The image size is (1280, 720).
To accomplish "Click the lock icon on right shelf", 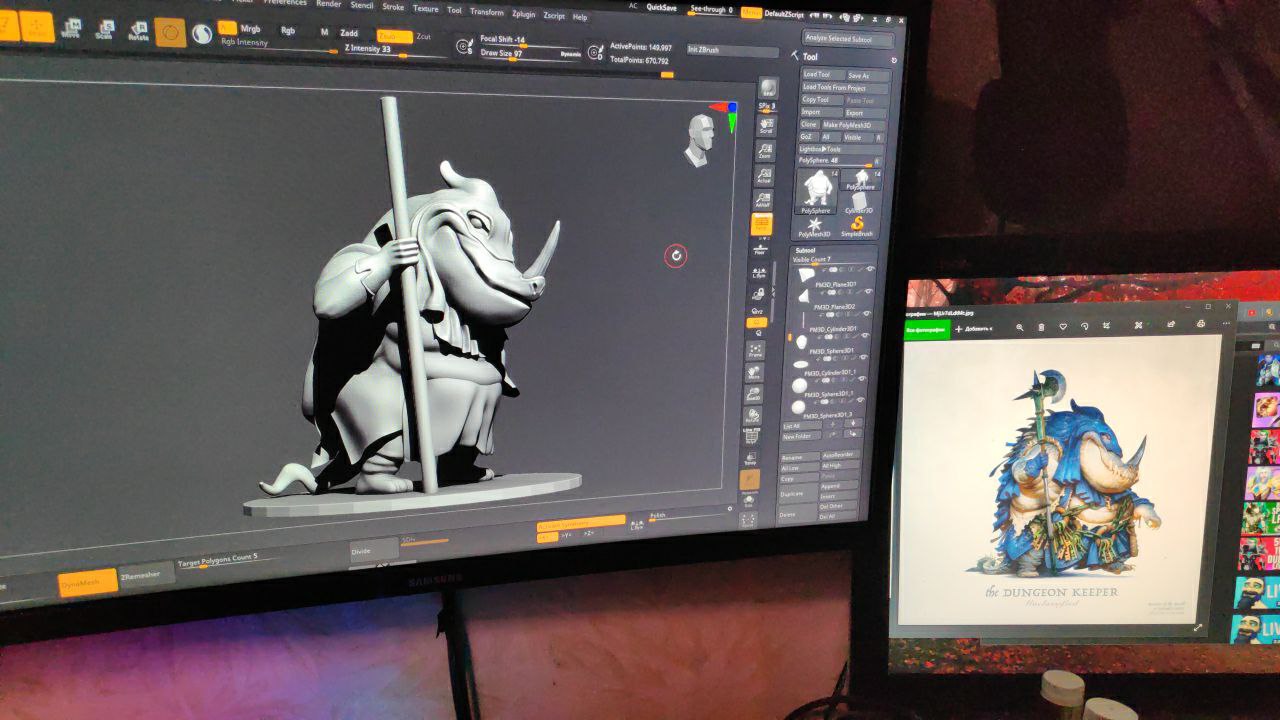I will coord(758,294).
